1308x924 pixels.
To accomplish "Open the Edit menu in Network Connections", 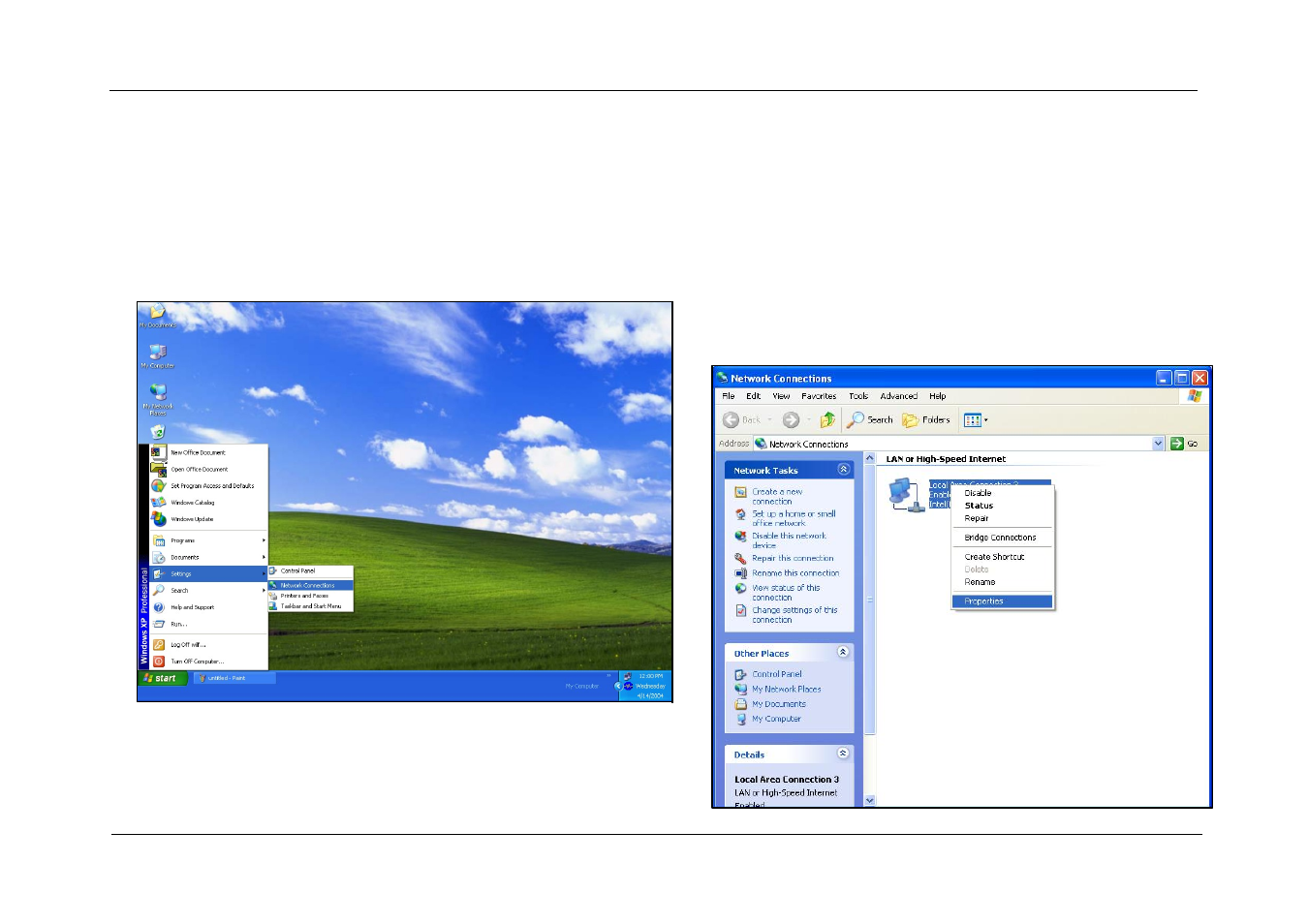I will (753, 396).
